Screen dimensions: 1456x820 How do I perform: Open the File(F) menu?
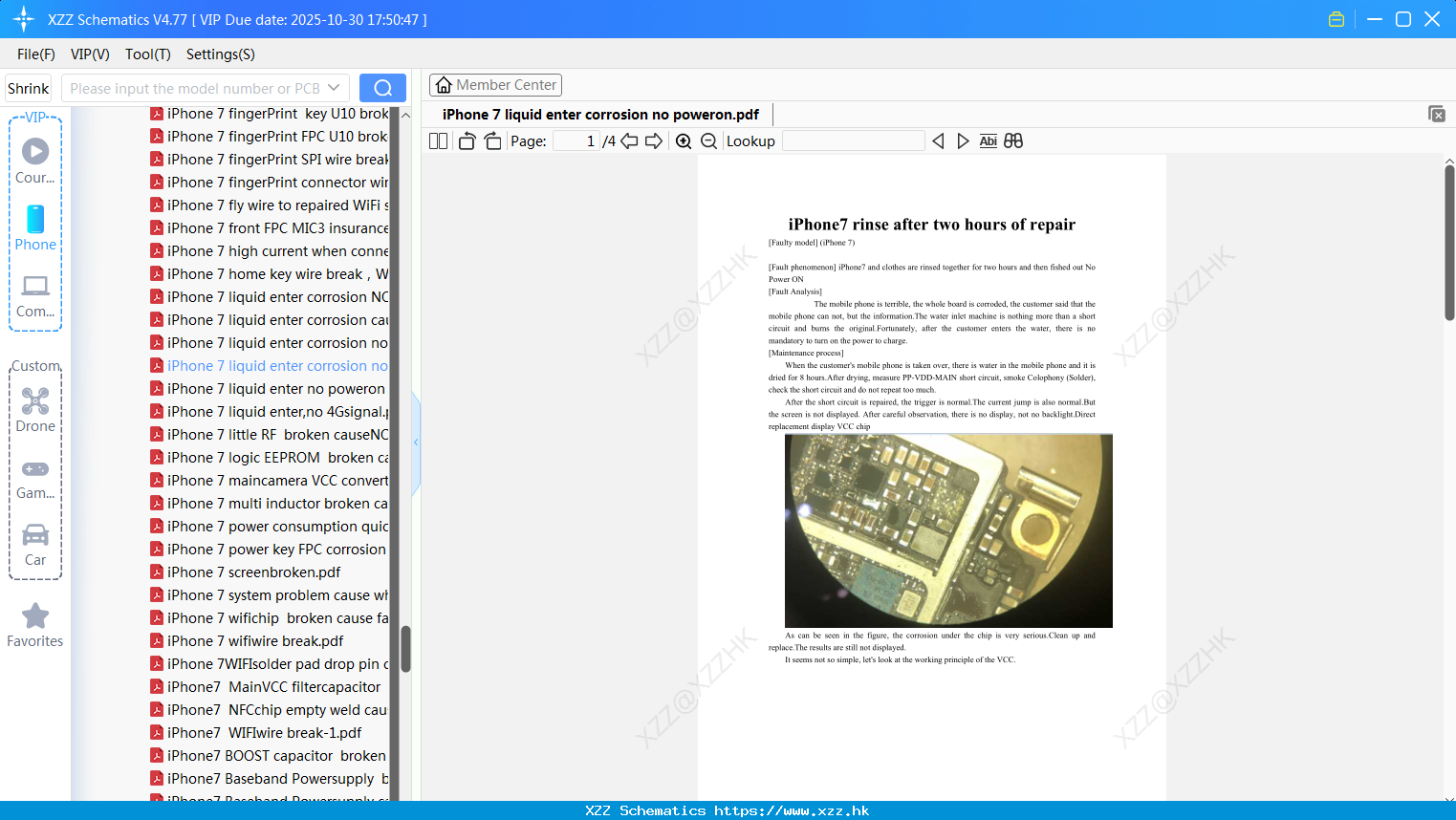coord(36,54)
